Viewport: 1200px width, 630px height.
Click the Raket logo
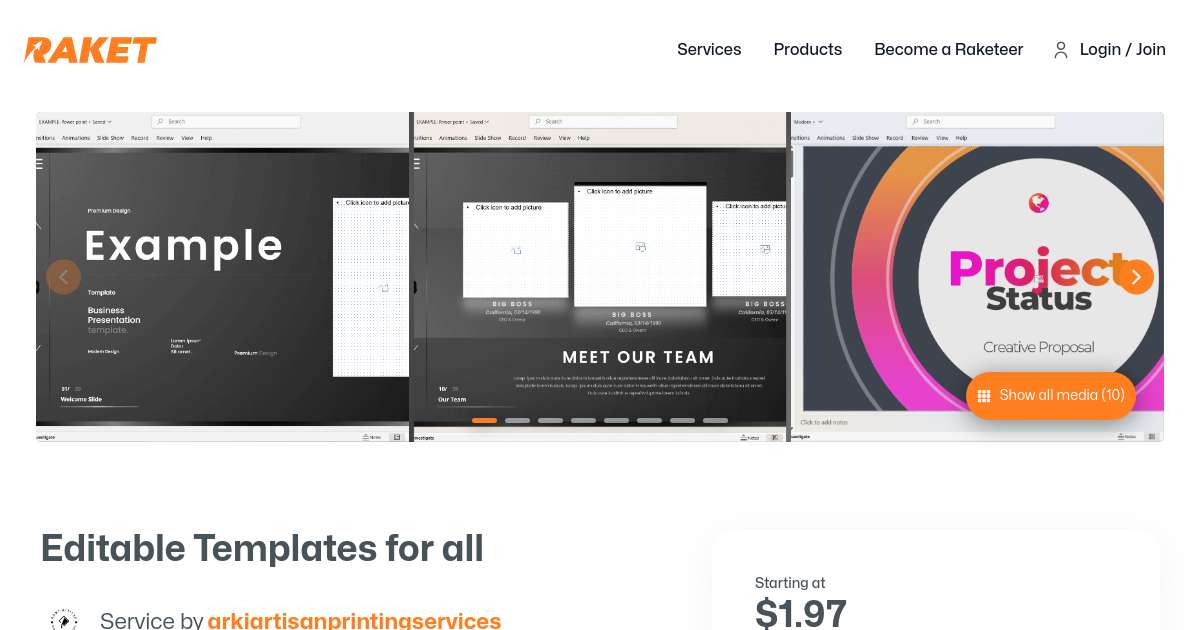pos(90,50)
